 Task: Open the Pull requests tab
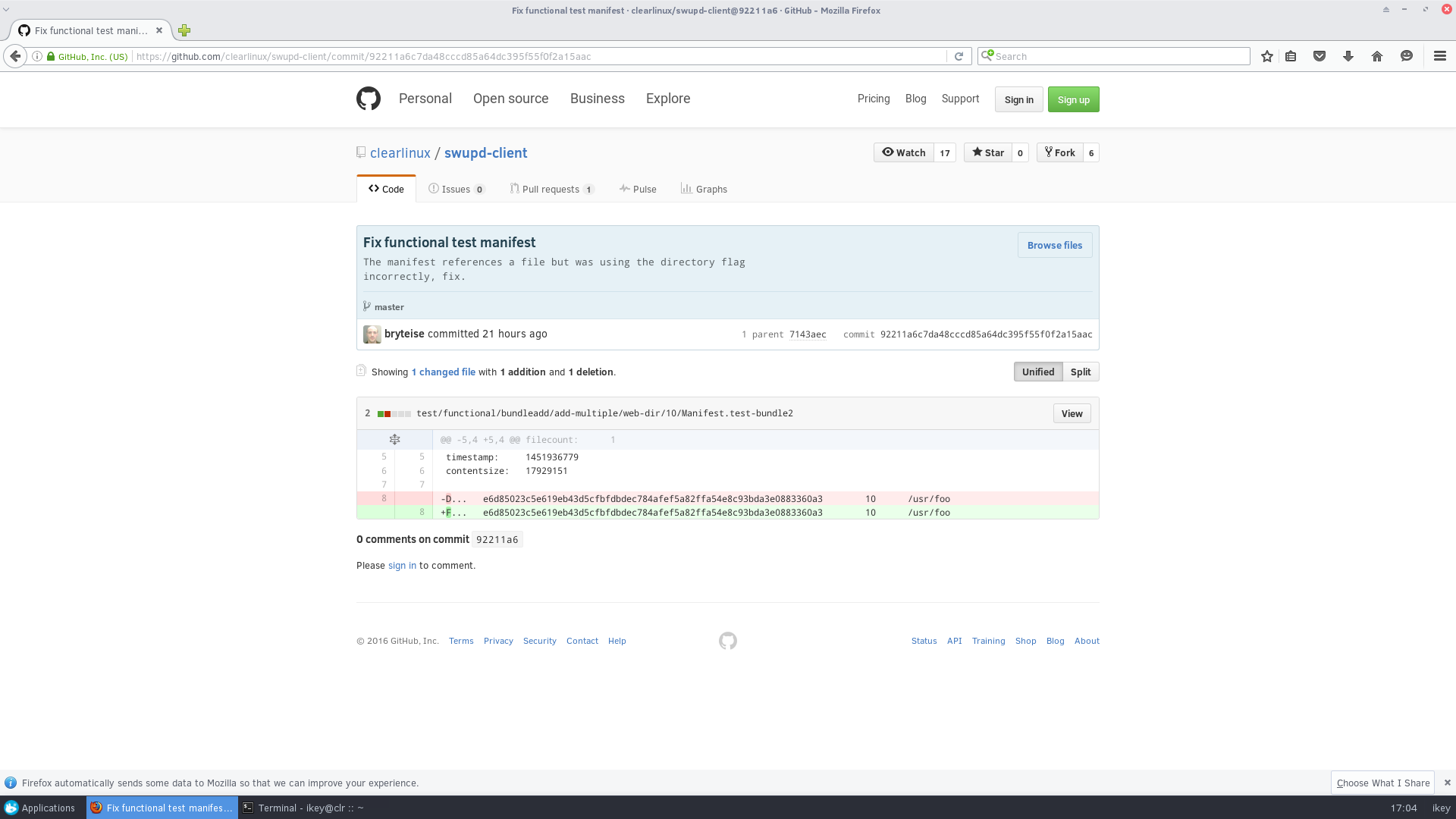pyautogui.click(x=552, y=189)
